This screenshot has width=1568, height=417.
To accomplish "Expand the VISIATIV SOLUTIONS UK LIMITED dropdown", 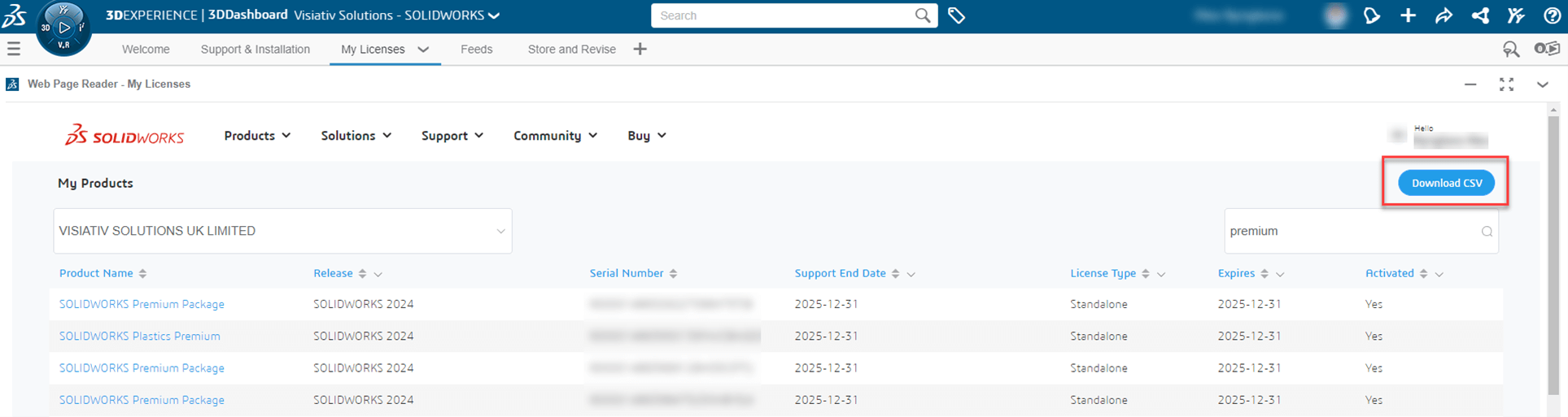I will 500,232.
